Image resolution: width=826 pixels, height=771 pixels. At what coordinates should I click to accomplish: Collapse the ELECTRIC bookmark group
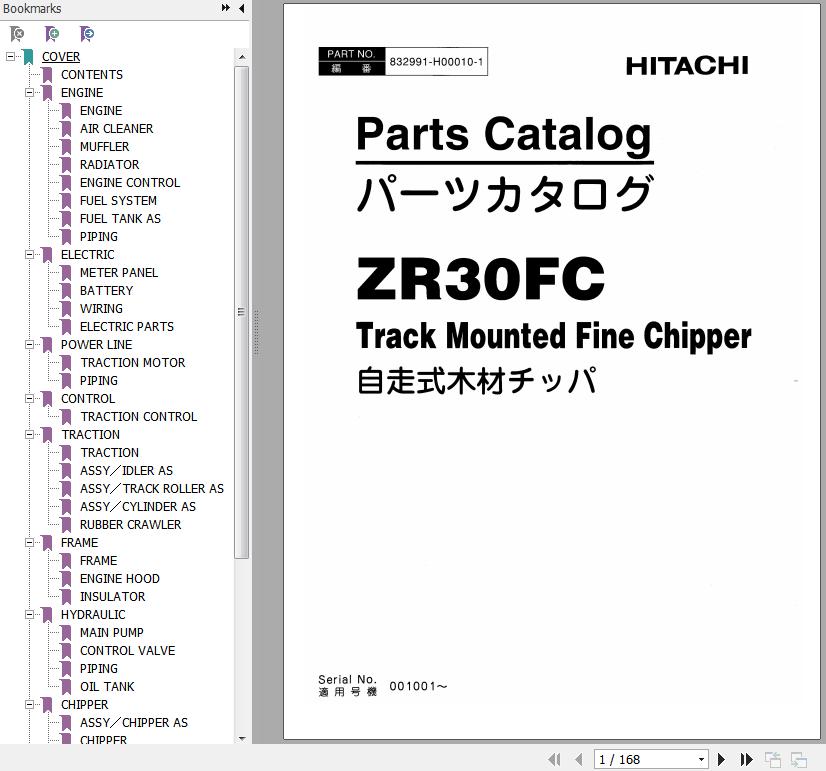tap(30, 255)
